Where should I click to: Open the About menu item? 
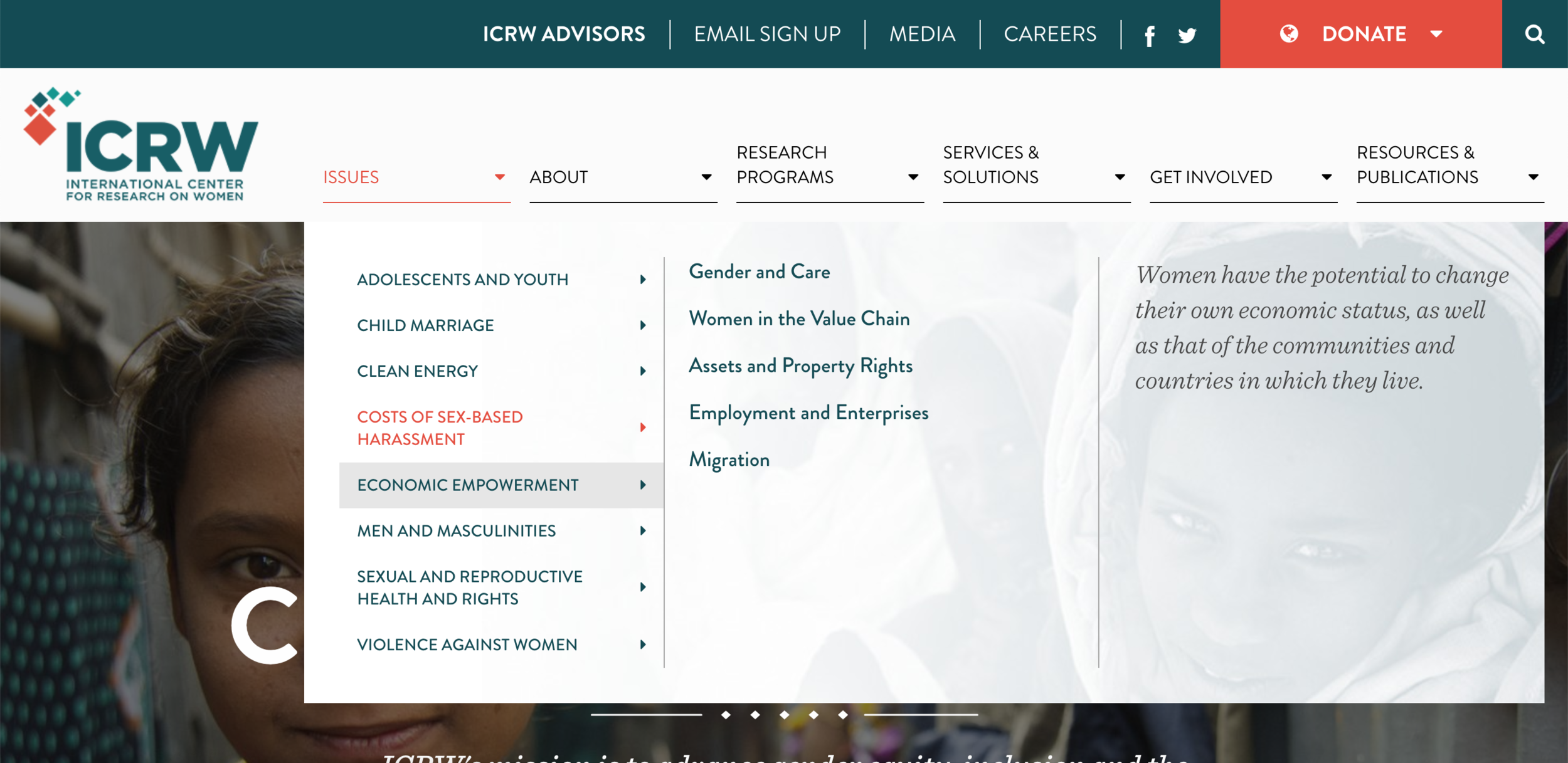(x=558, y=177)
